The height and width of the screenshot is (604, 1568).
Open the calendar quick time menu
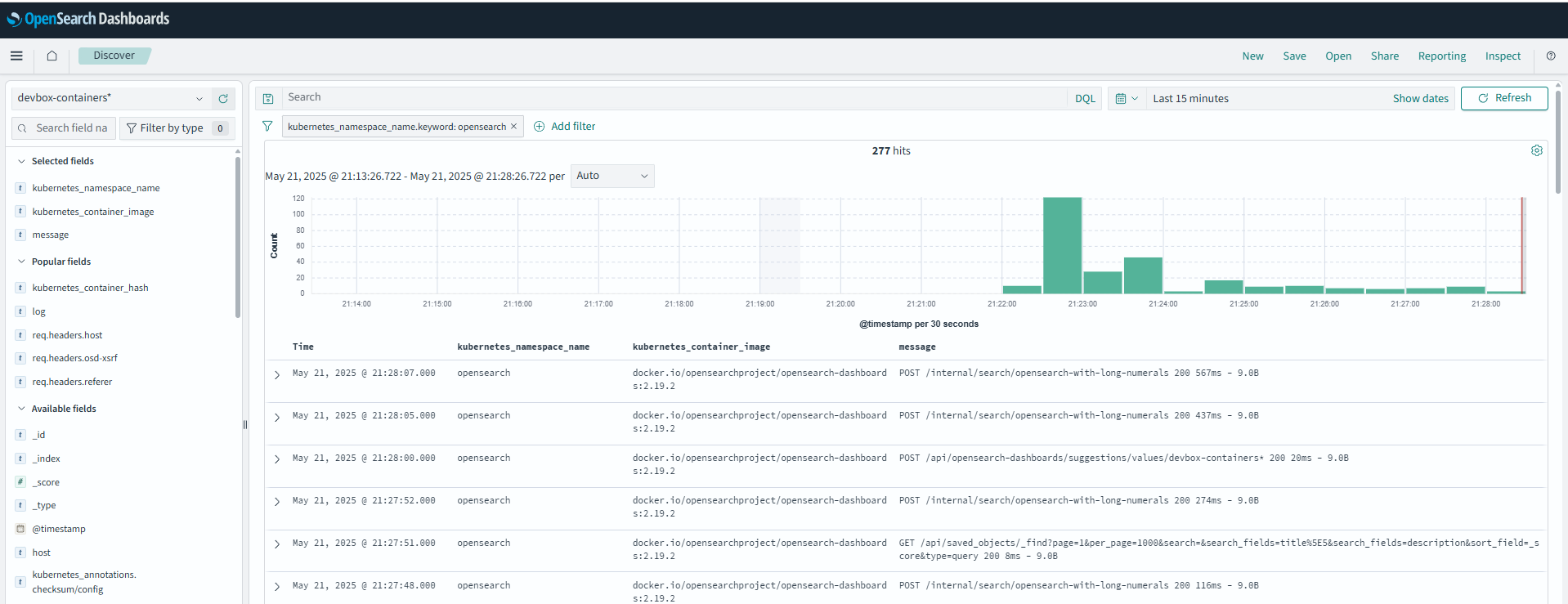[1127, 98]
